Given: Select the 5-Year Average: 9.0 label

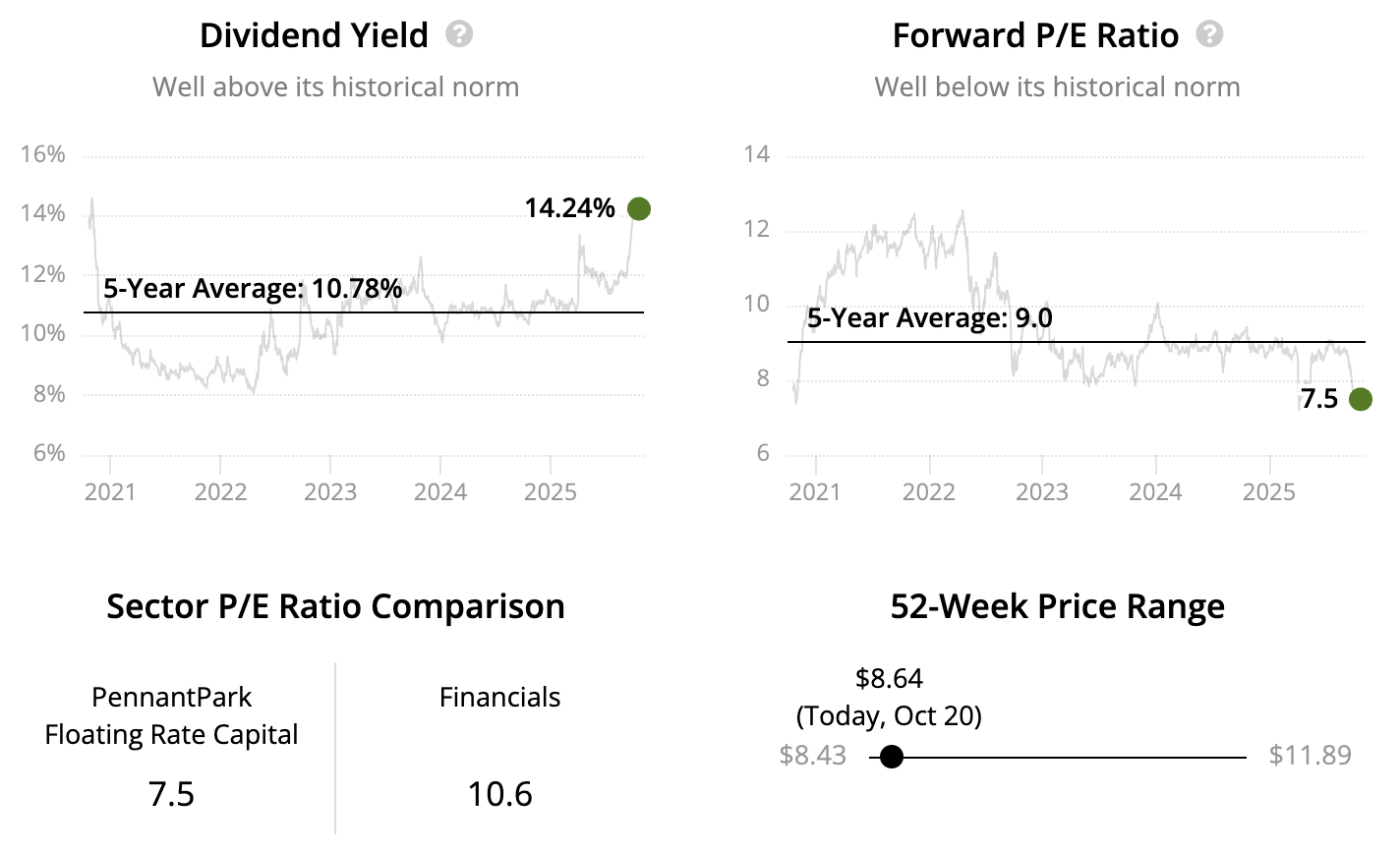Looking at the screenshot, I should tap(929, 318).
